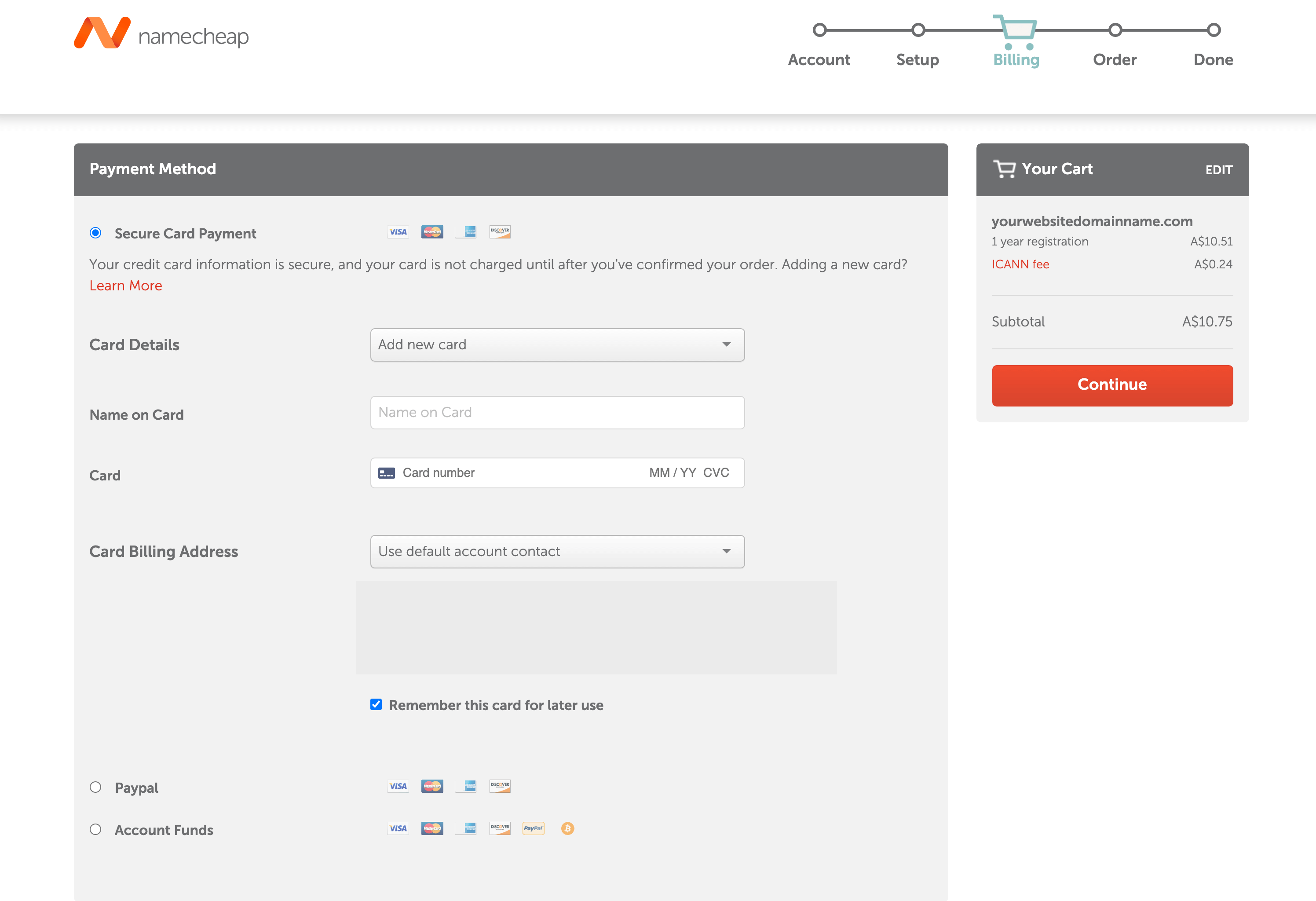Click the Discover icon in the Paypal row
This screenshot has height=901, width=1316.
tap(500, 786)
